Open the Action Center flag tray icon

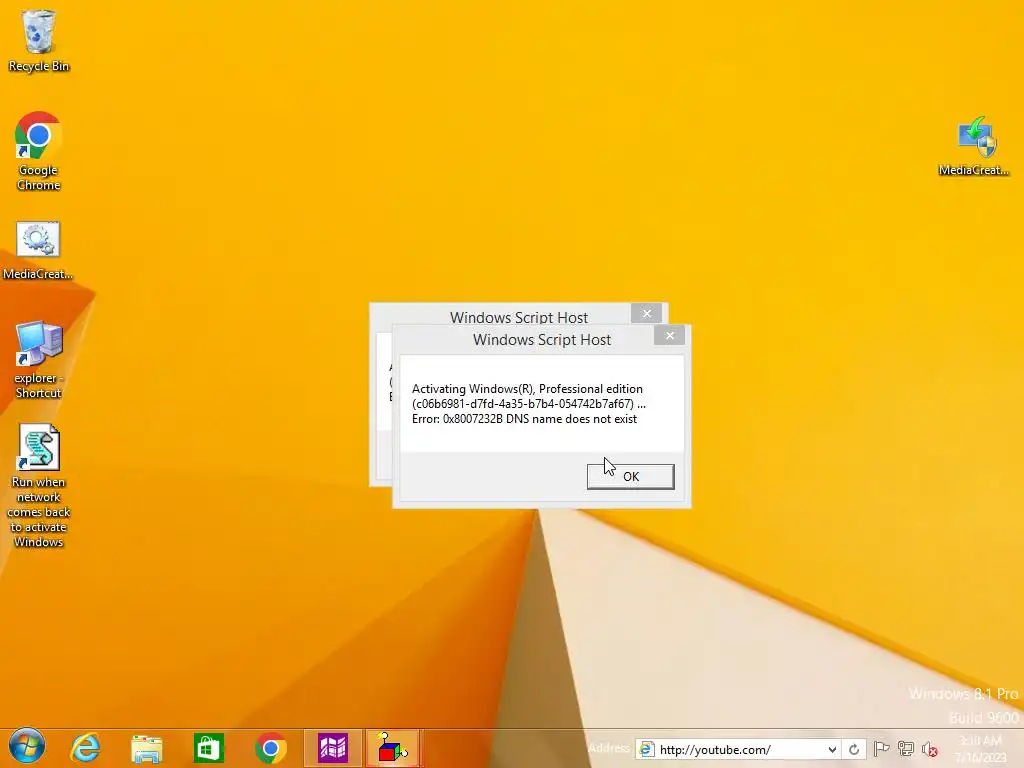coord(881,749)
